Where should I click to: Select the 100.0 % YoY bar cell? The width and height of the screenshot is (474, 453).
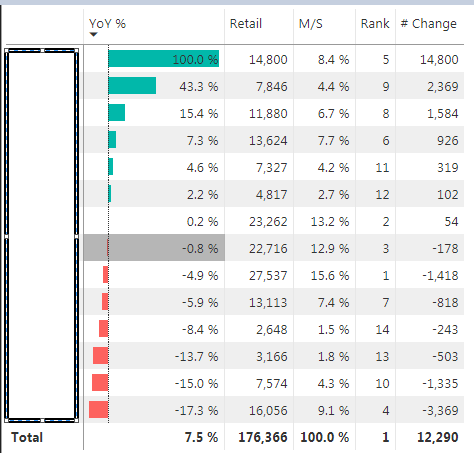pos(154,59)
